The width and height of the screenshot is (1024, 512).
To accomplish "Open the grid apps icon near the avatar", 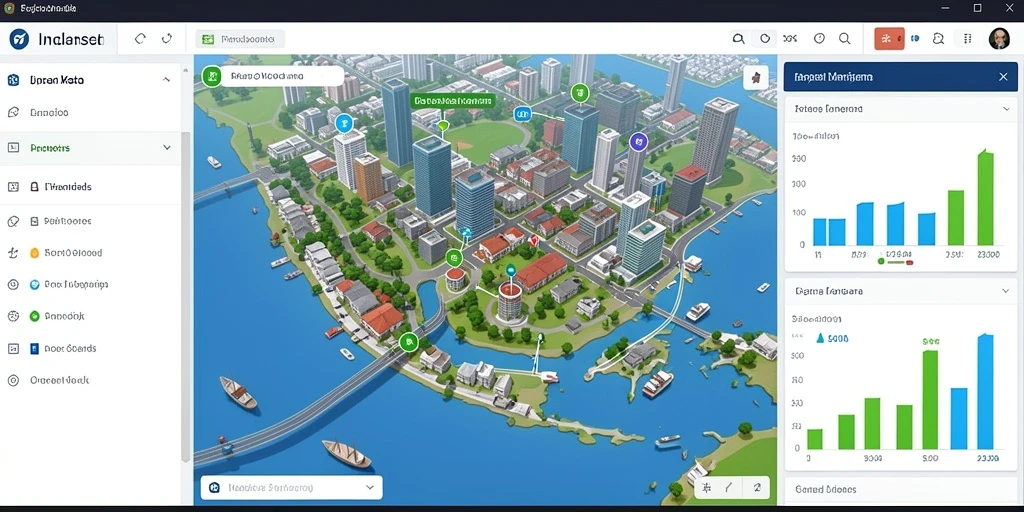I will pyautogui.click(x=968, y=39).
